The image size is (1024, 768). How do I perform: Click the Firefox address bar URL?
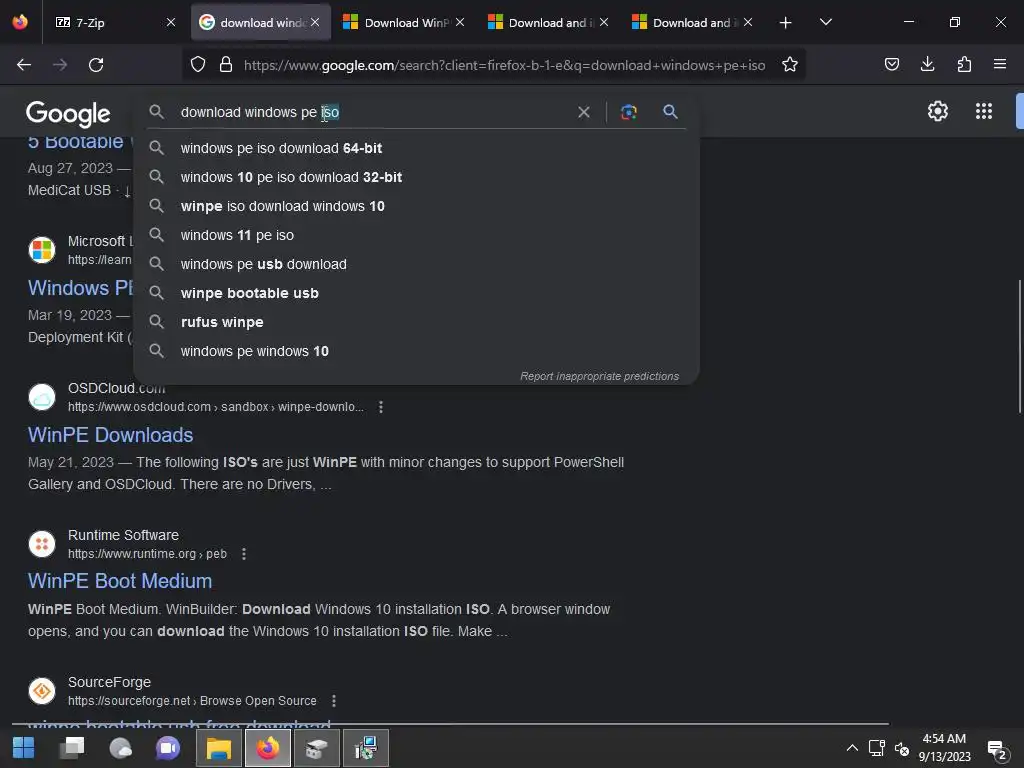(504, 65)
